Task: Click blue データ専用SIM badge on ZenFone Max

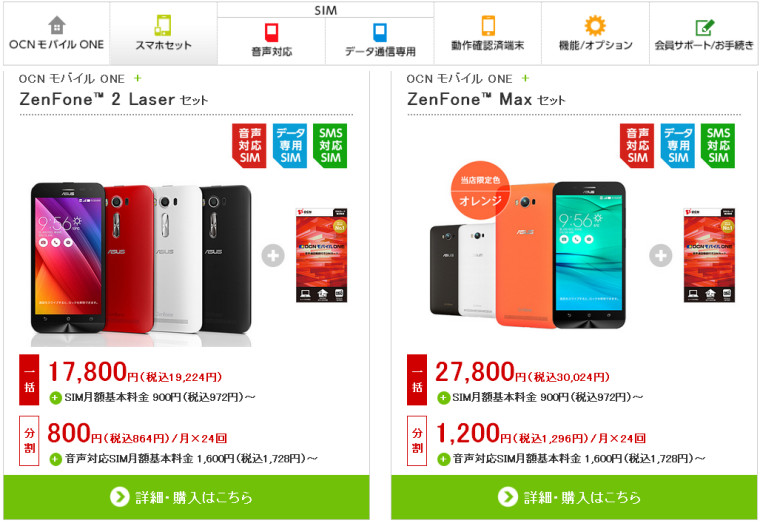Action: [678, 145]
